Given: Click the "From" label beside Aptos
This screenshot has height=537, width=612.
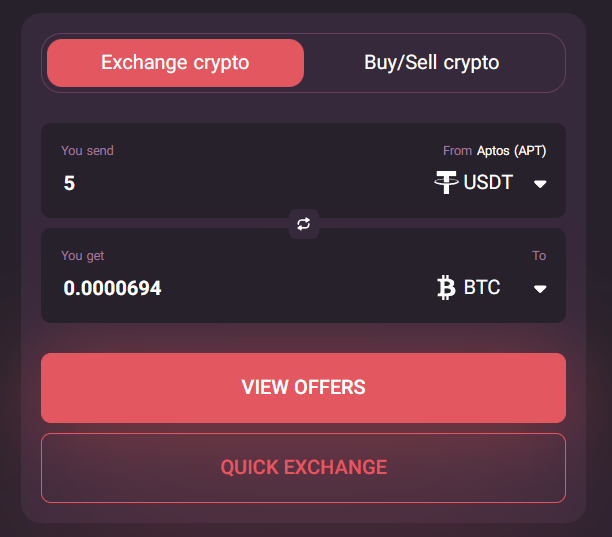Looking at the screenshot, I should pos(457,151).
